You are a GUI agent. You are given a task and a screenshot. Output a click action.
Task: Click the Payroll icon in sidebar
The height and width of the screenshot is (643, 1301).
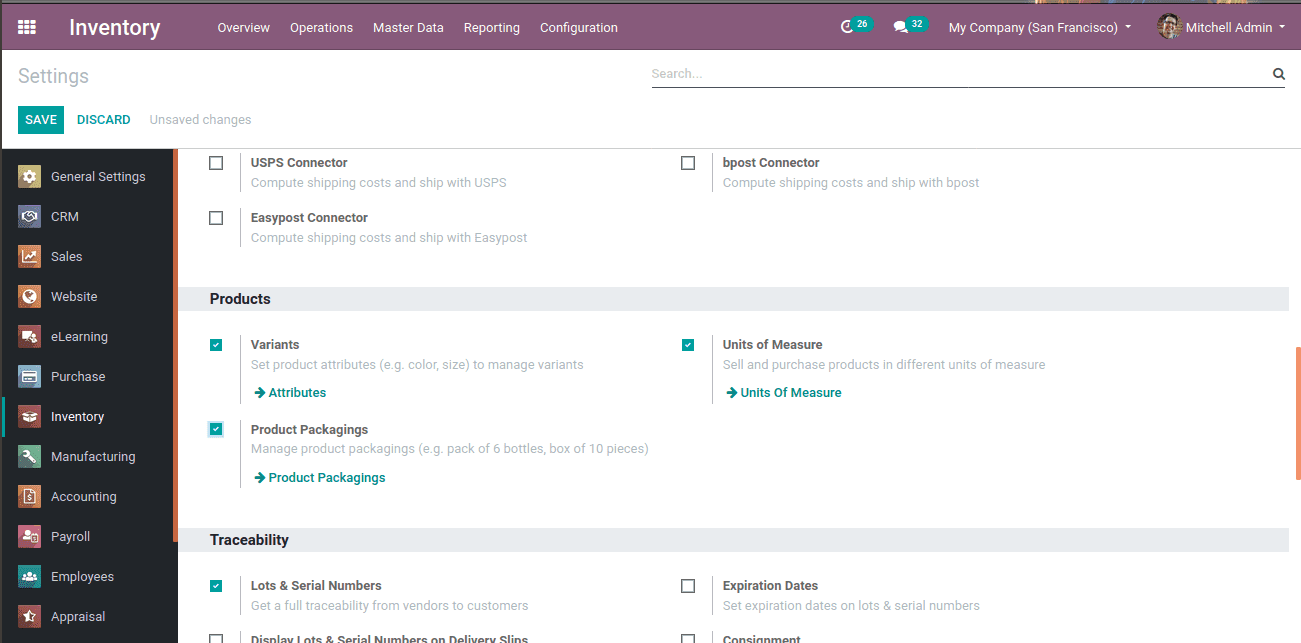pos(30,537)
